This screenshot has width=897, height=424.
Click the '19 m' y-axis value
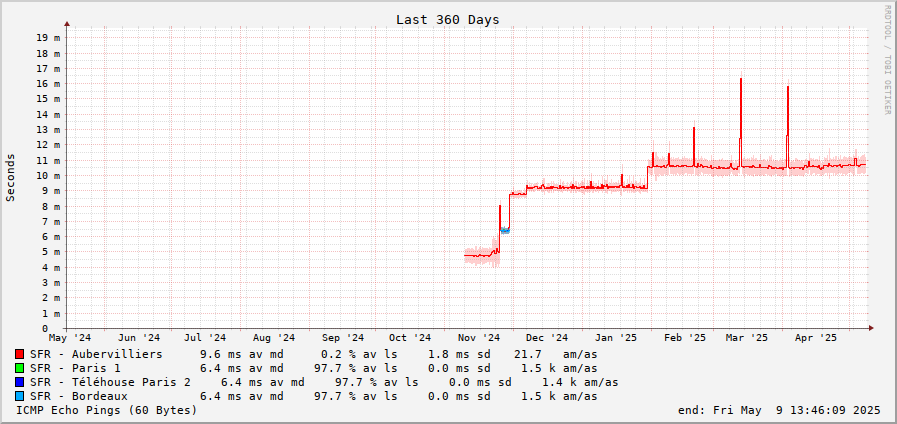point(48,38)
